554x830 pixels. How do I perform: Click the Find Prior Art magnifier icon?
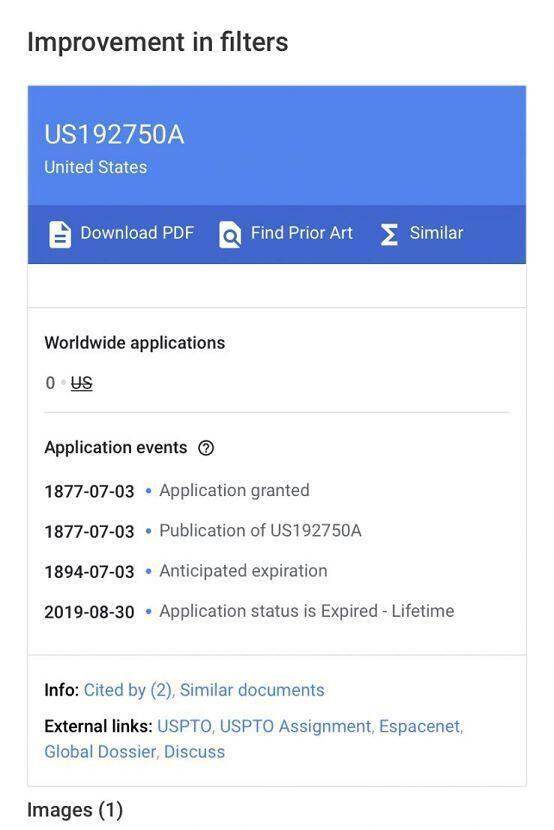point(230,234)
